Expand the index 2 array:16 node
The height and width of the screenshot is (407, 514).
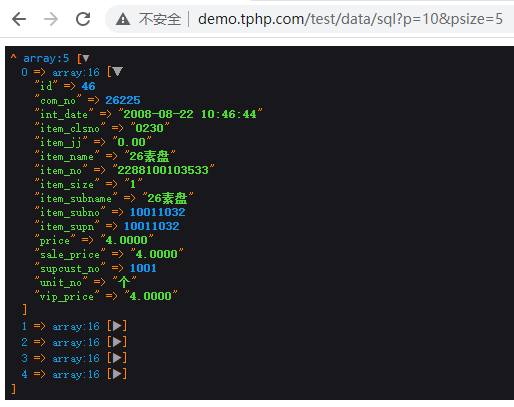point(117,342)
